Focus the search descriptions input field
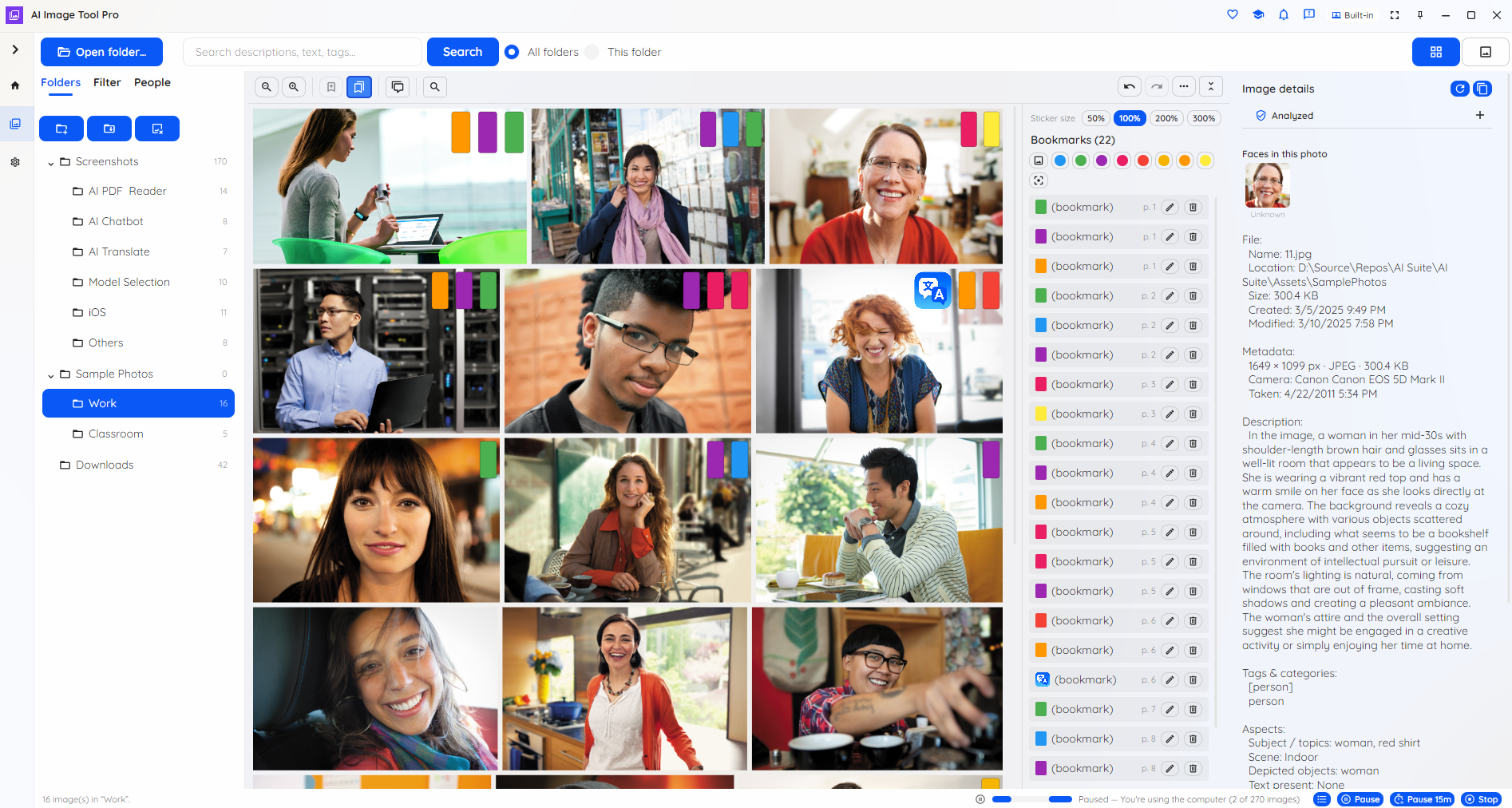 pyautogui.click(x=303, y=52)
